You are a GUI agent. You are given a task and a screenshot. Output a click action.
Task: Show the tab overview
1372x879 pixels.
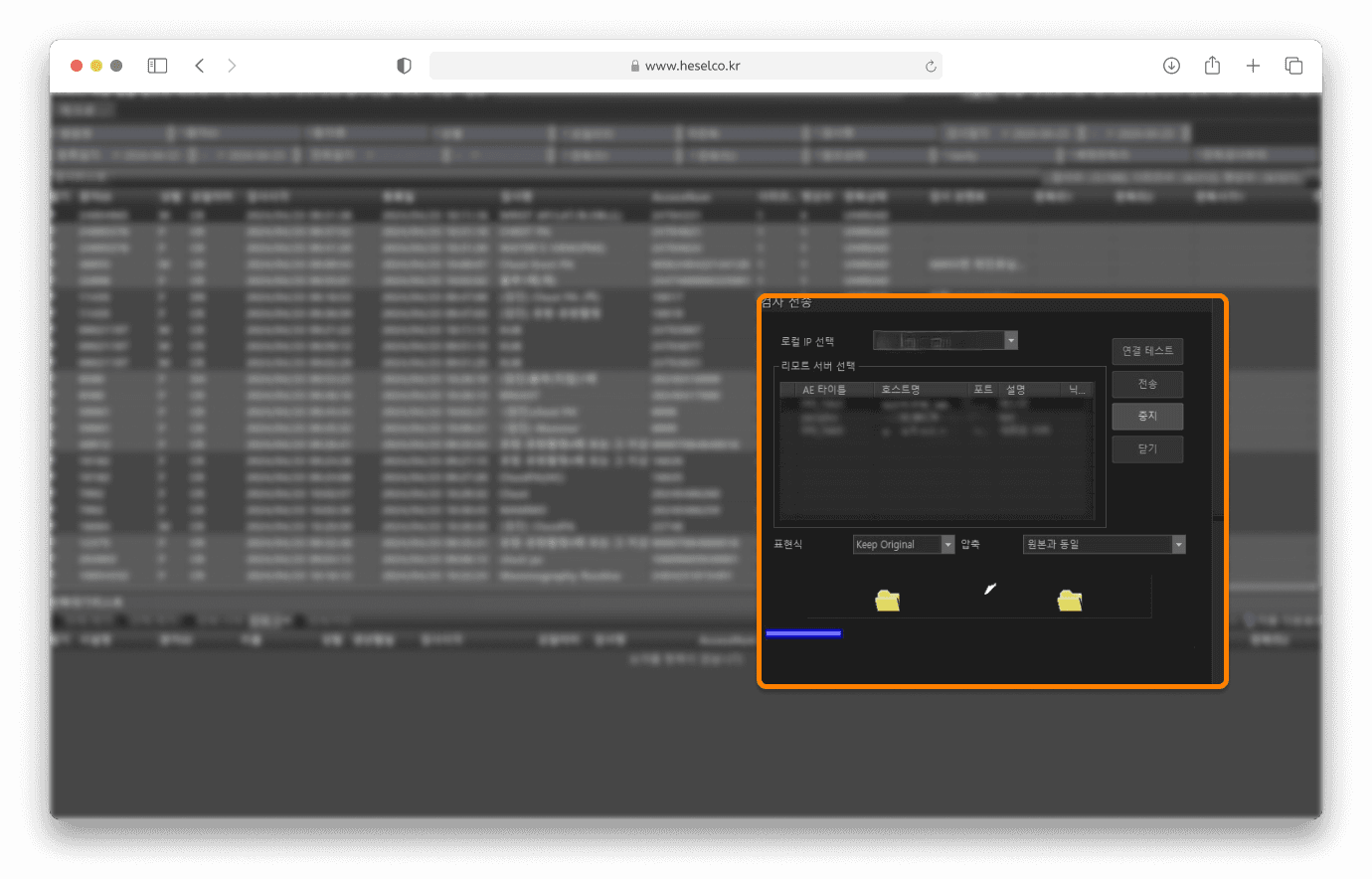pyautogui.click(x=1293, y=66)
